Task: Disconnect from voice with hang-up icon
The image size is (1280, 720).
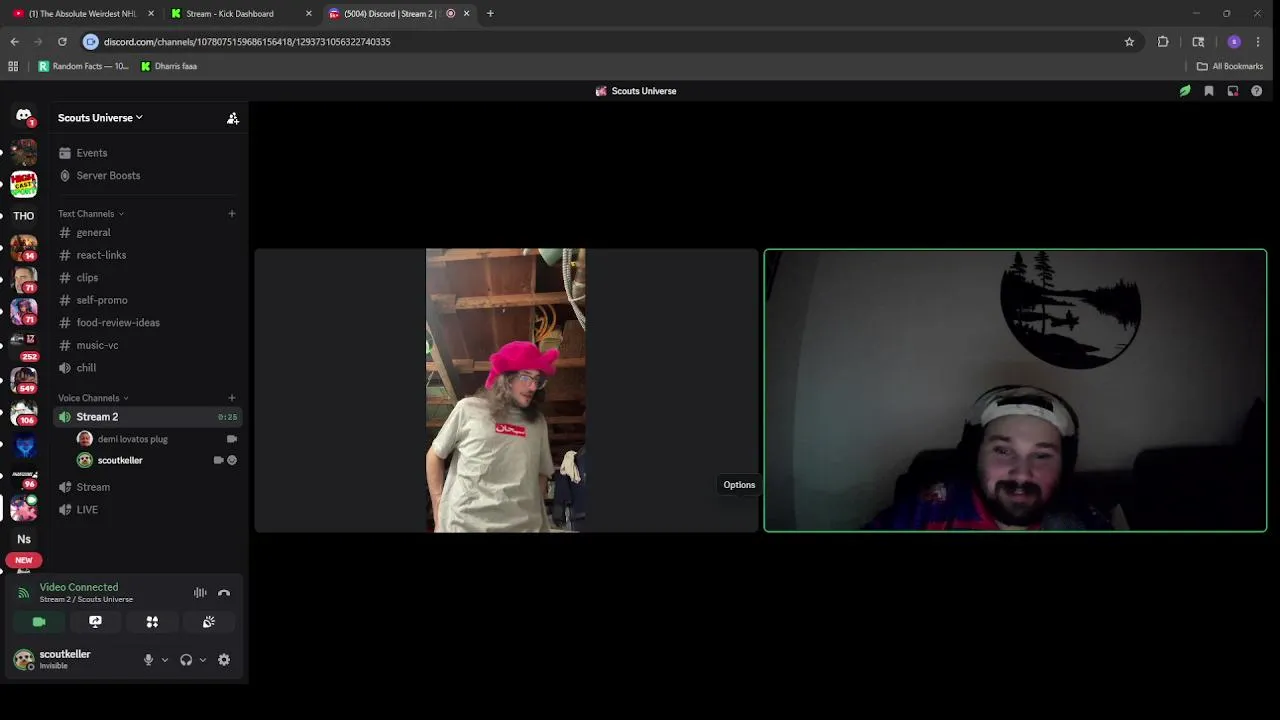Action: click(x=224, y=593)
